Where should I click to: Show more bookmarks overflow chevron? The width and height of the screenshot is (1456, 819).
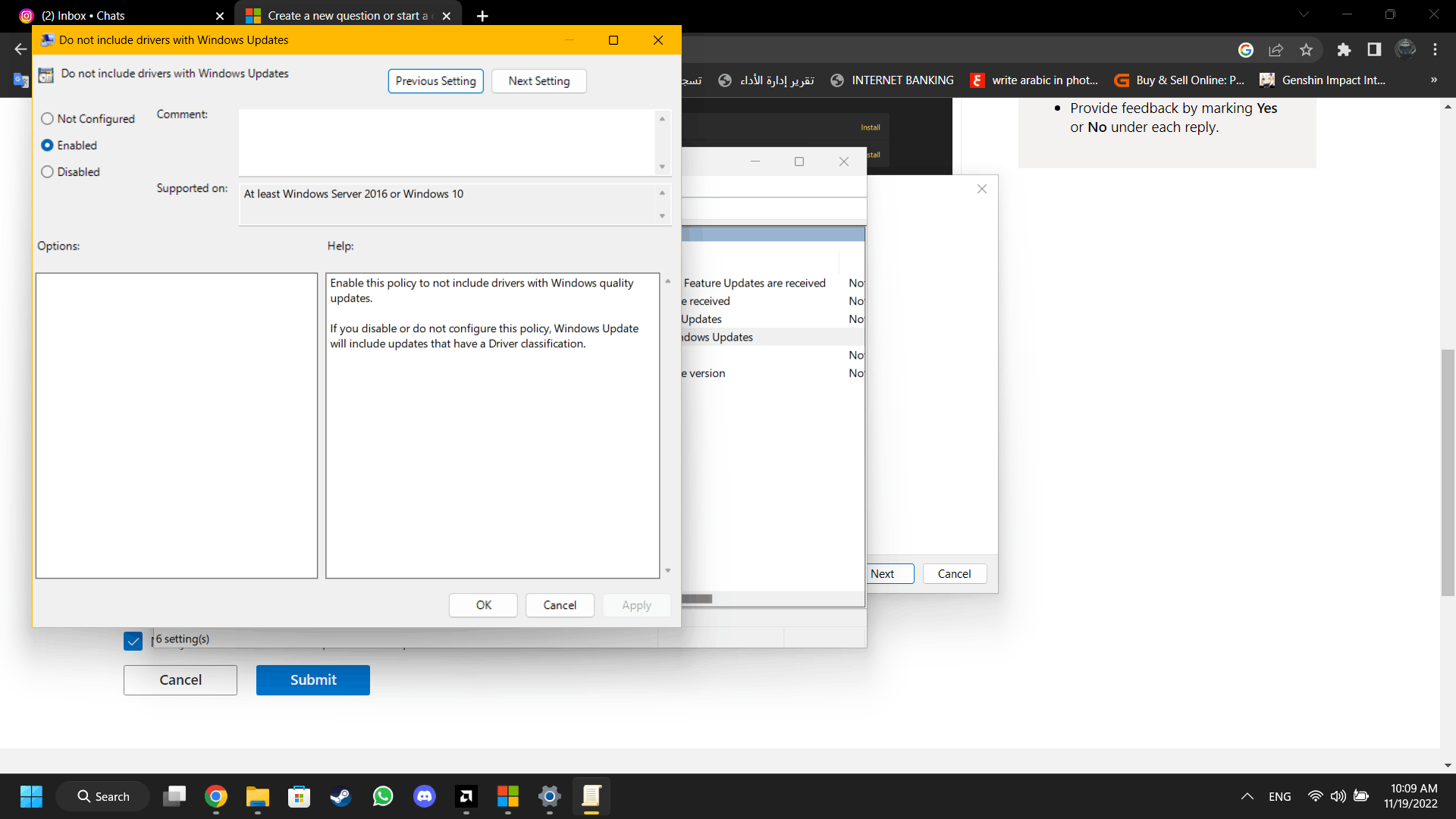1433,80
